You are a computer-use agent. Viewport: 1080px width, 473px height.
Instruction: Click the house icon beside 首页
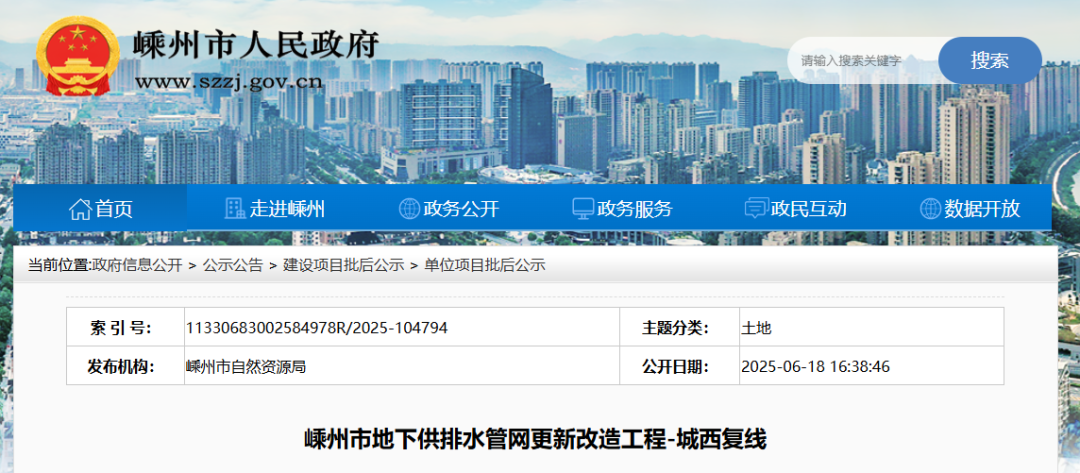click(x=80, y=209)
